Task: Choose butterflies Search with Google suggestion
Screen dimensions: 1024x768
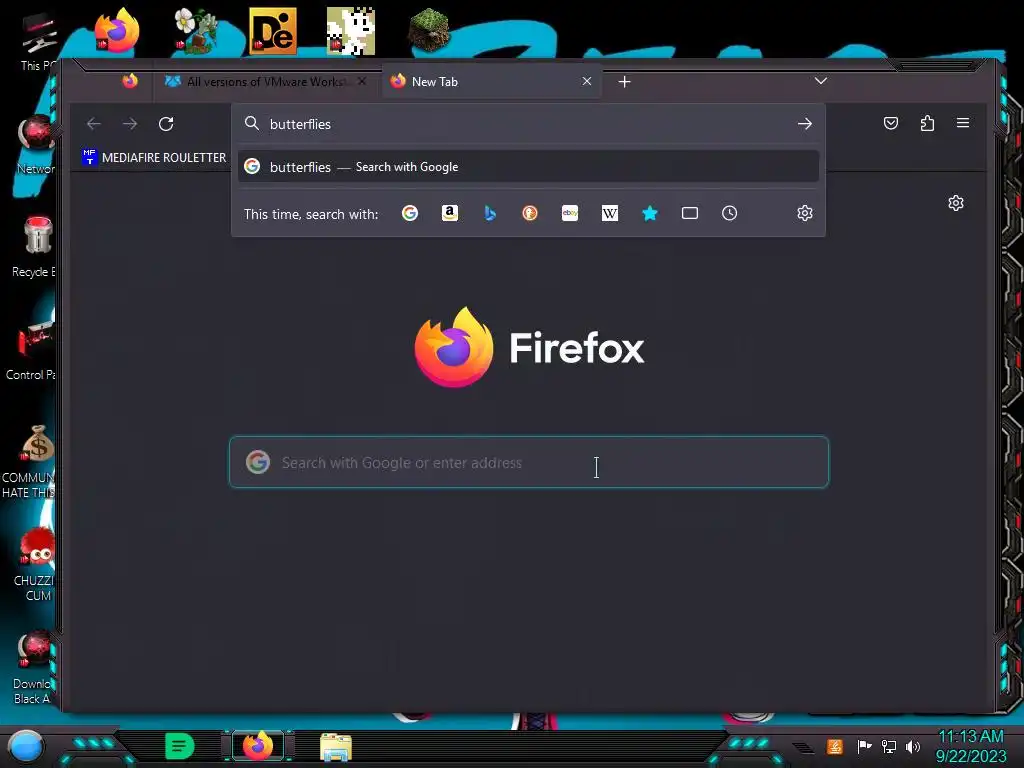Action: click(528, 167)
